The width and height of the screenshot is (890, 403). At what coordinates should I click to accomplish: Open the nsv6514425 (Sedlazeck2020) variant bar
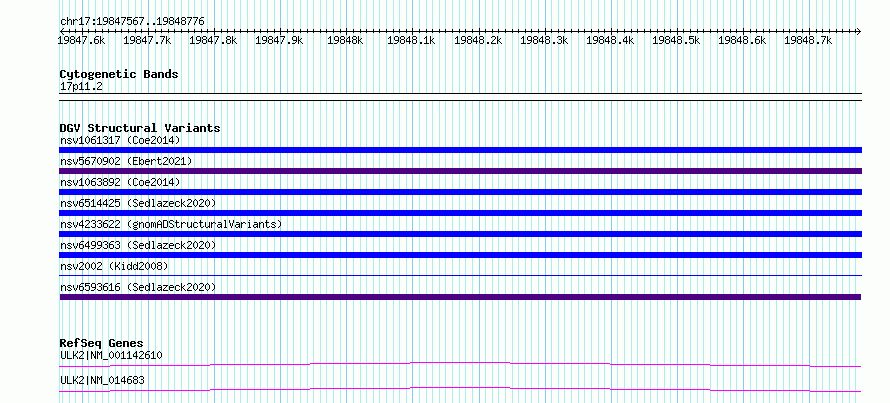tap(460, 213)
